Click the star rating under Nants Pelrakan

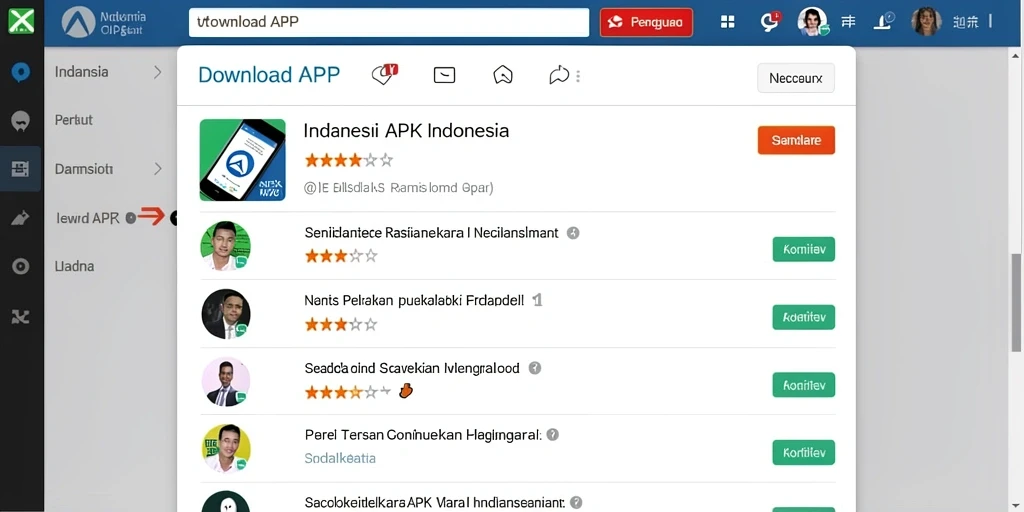coord(341,325)
